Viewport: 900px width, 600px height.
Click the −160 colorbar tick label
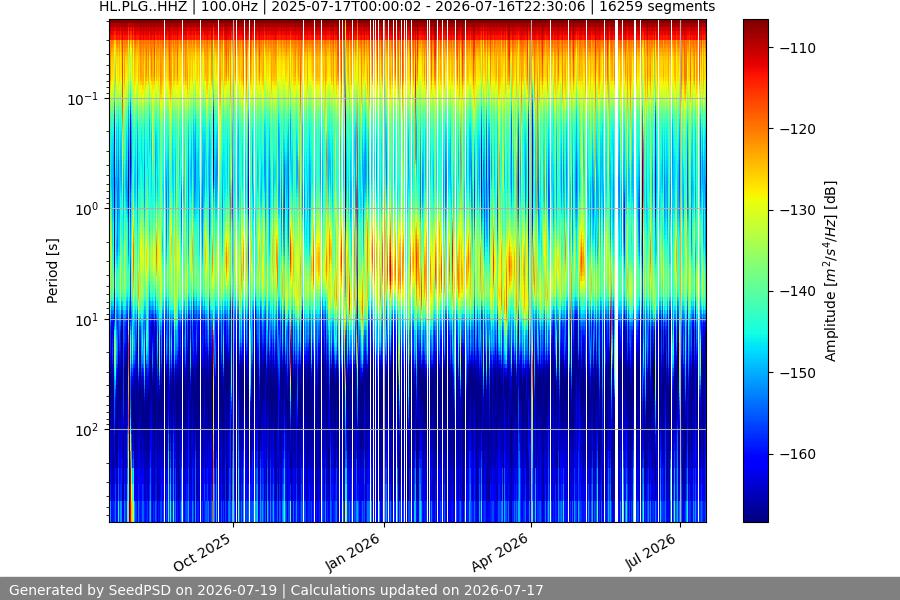(798, 454)
